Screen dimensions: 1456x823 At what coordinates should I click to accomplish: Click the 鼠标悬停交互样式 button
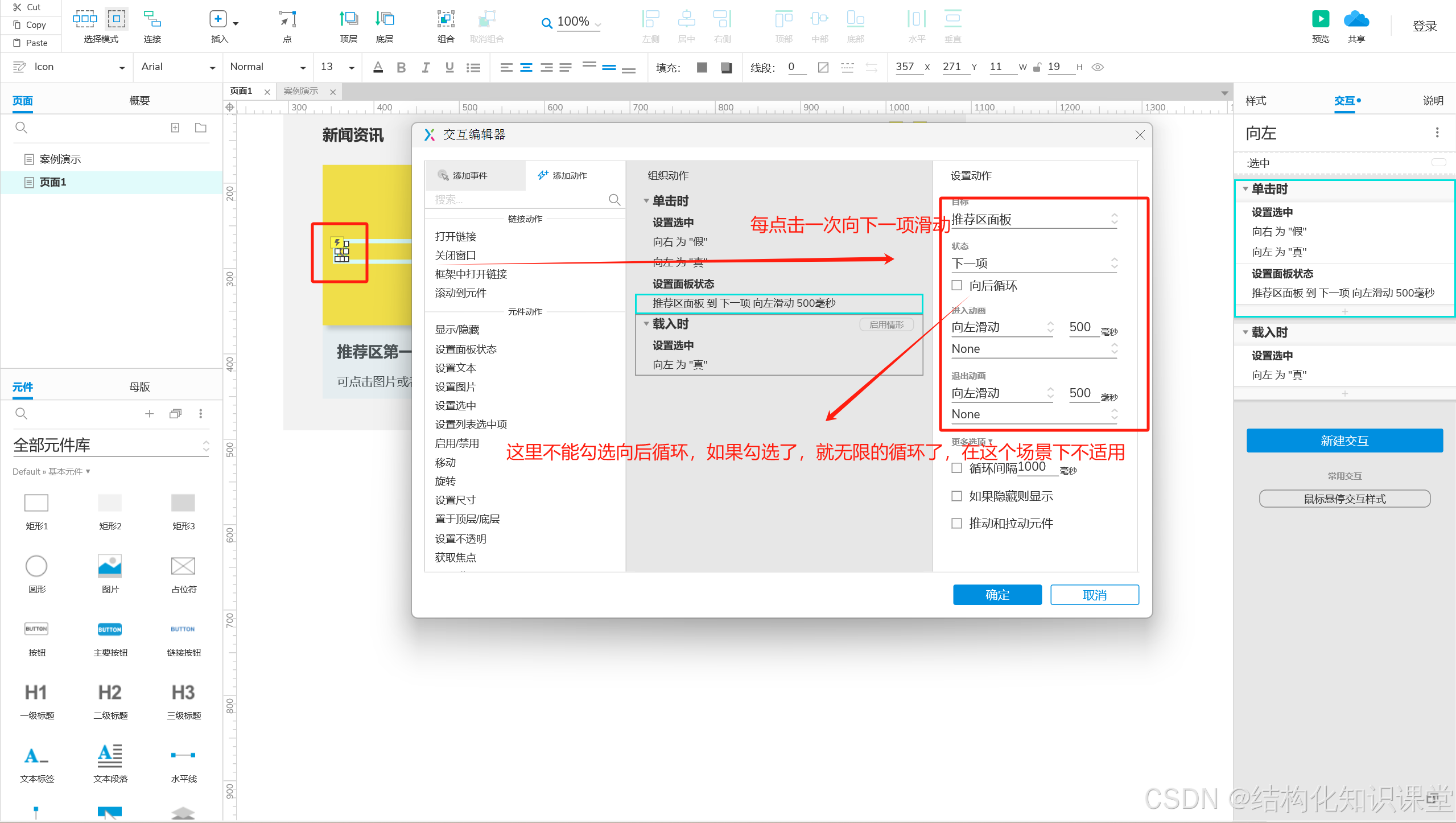coord(1344,499)
